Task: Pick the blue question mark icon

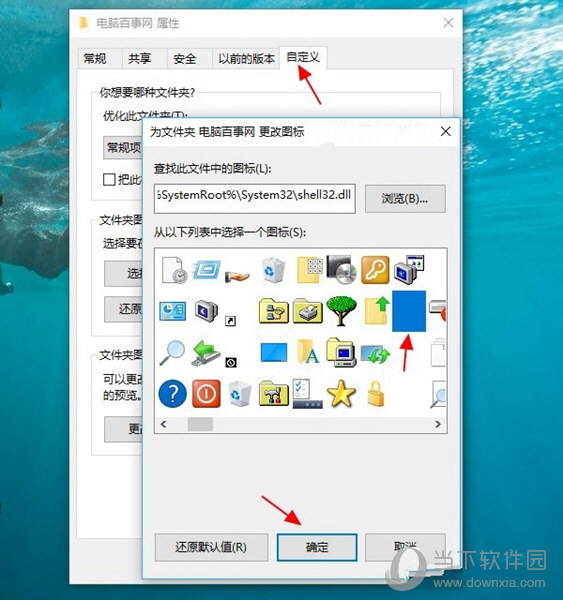Action: click(x=172, y=393)
